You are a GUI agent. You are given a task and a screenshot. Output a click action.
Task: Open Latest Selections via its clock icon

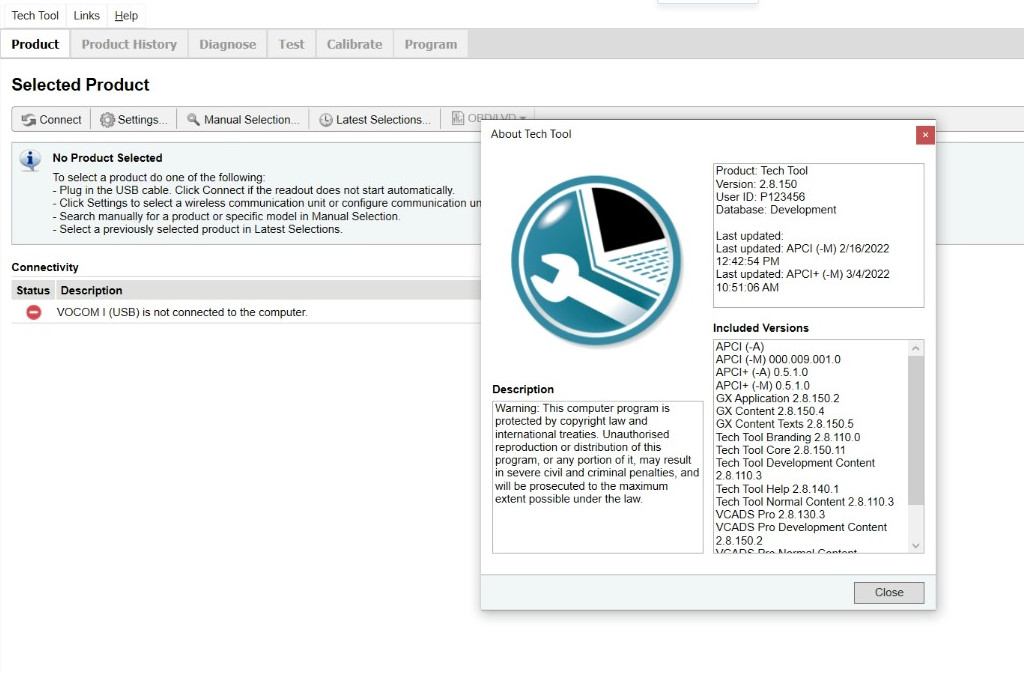(327, 119)
